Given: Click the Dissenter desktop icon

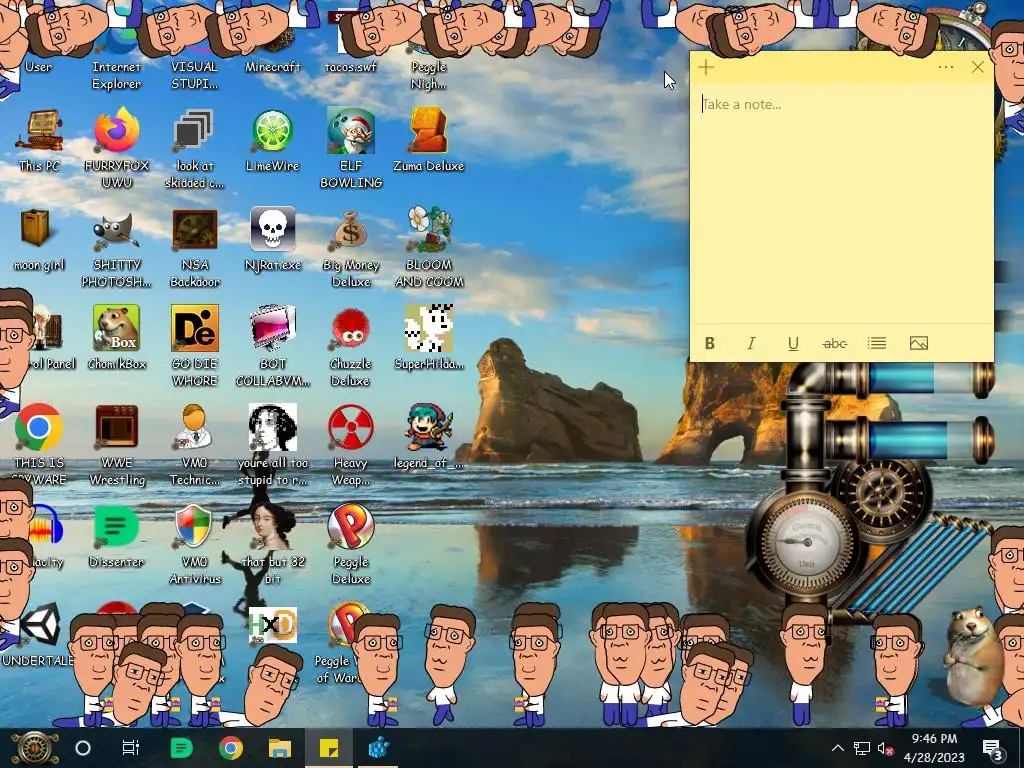Looking at the screenshot, I should coord(116,536).
